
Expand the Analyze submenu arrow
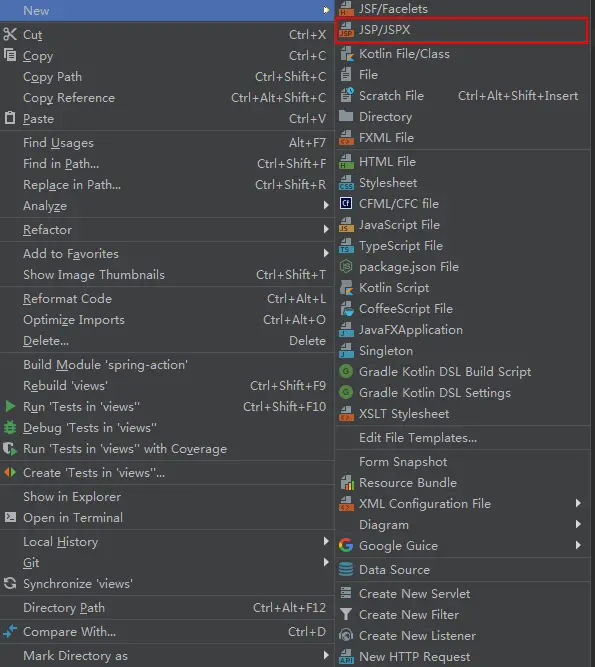(326, 205)
